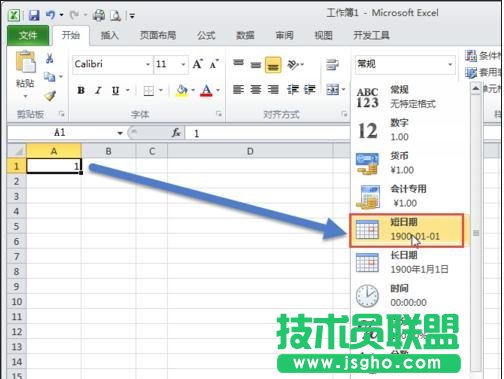Viewport: 504px width, 379px height.
Task: Decrease font size with smaller A
Action: (214, 64)
